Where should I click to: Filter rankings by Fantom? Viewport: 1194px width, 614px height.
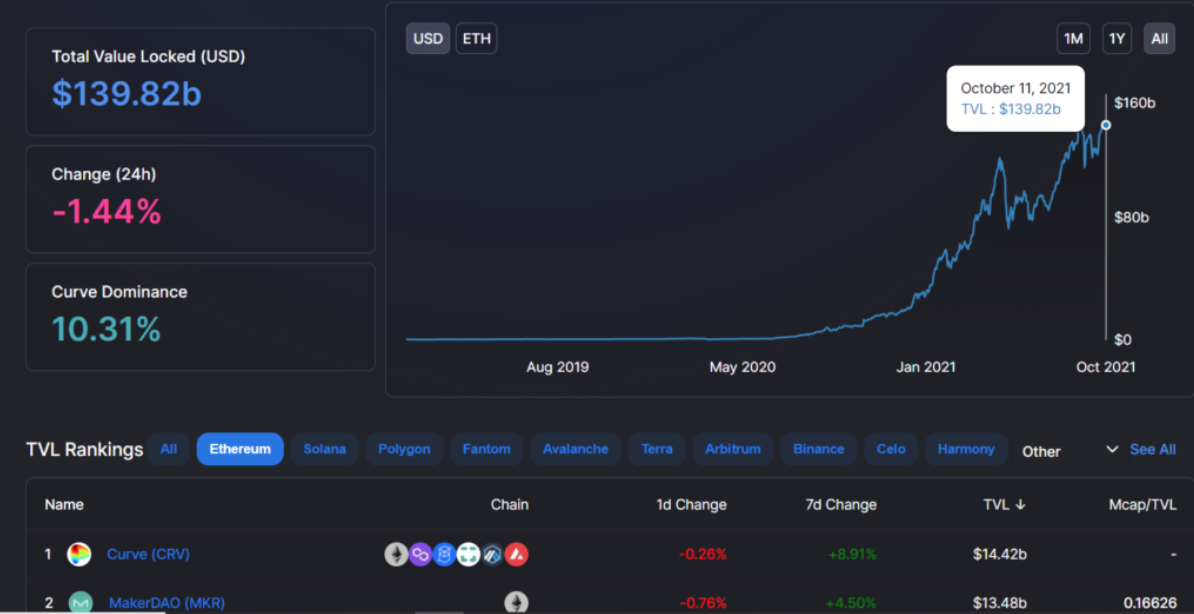pyautogui.click(x=487, y=449)
